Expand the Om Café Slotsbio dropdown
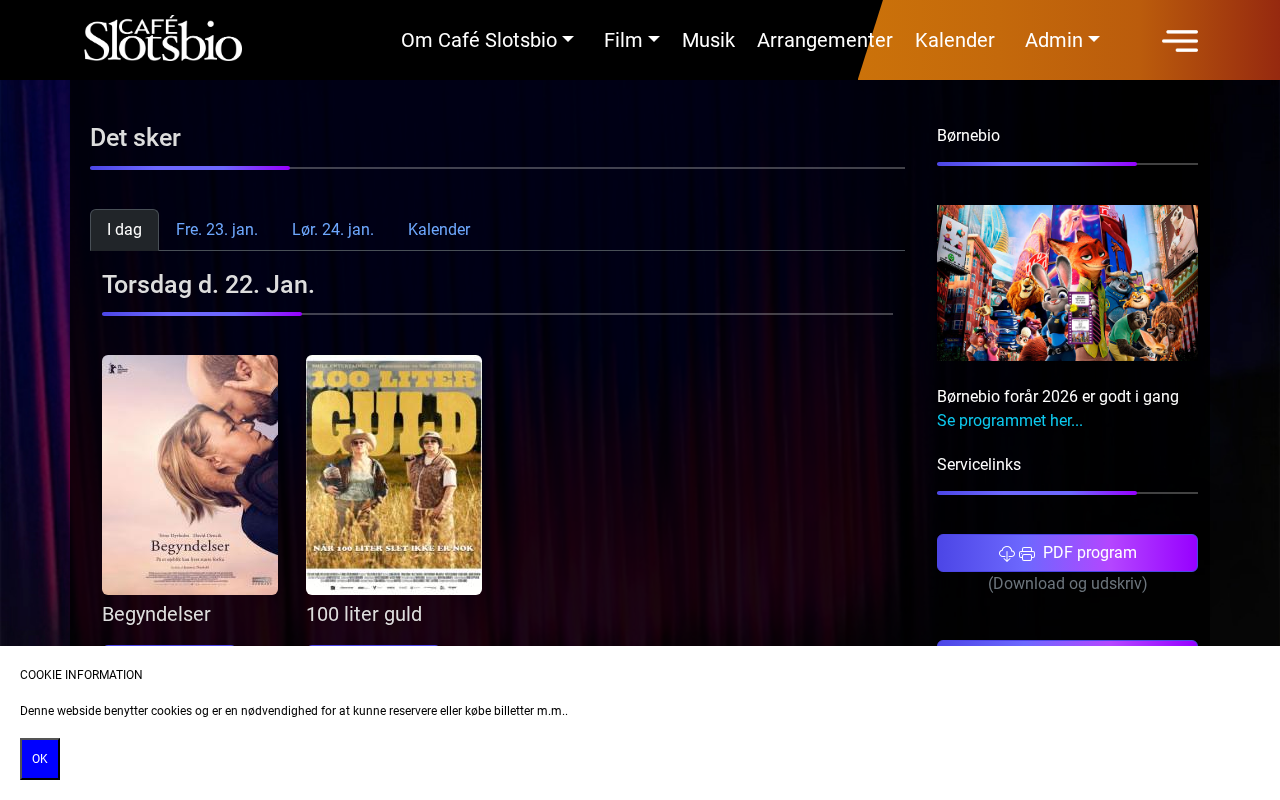 [x=487, y=40]
